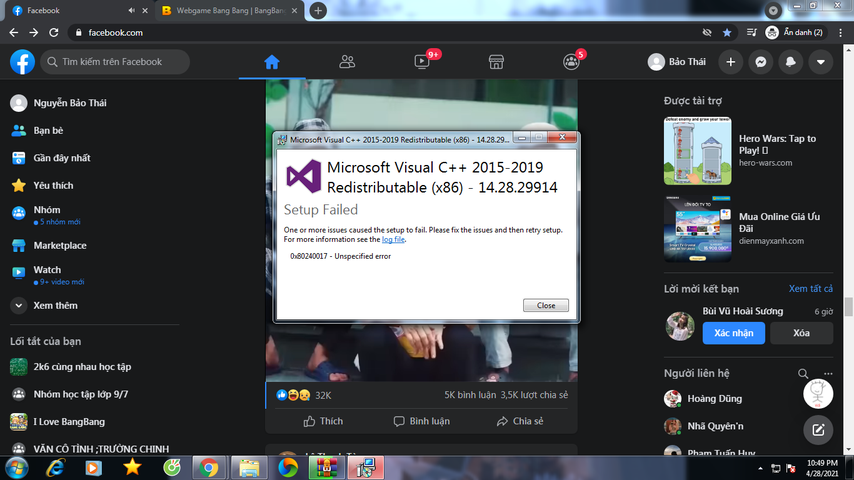Switch to Webgame Bang Bang browser tab

pos(229,10)
